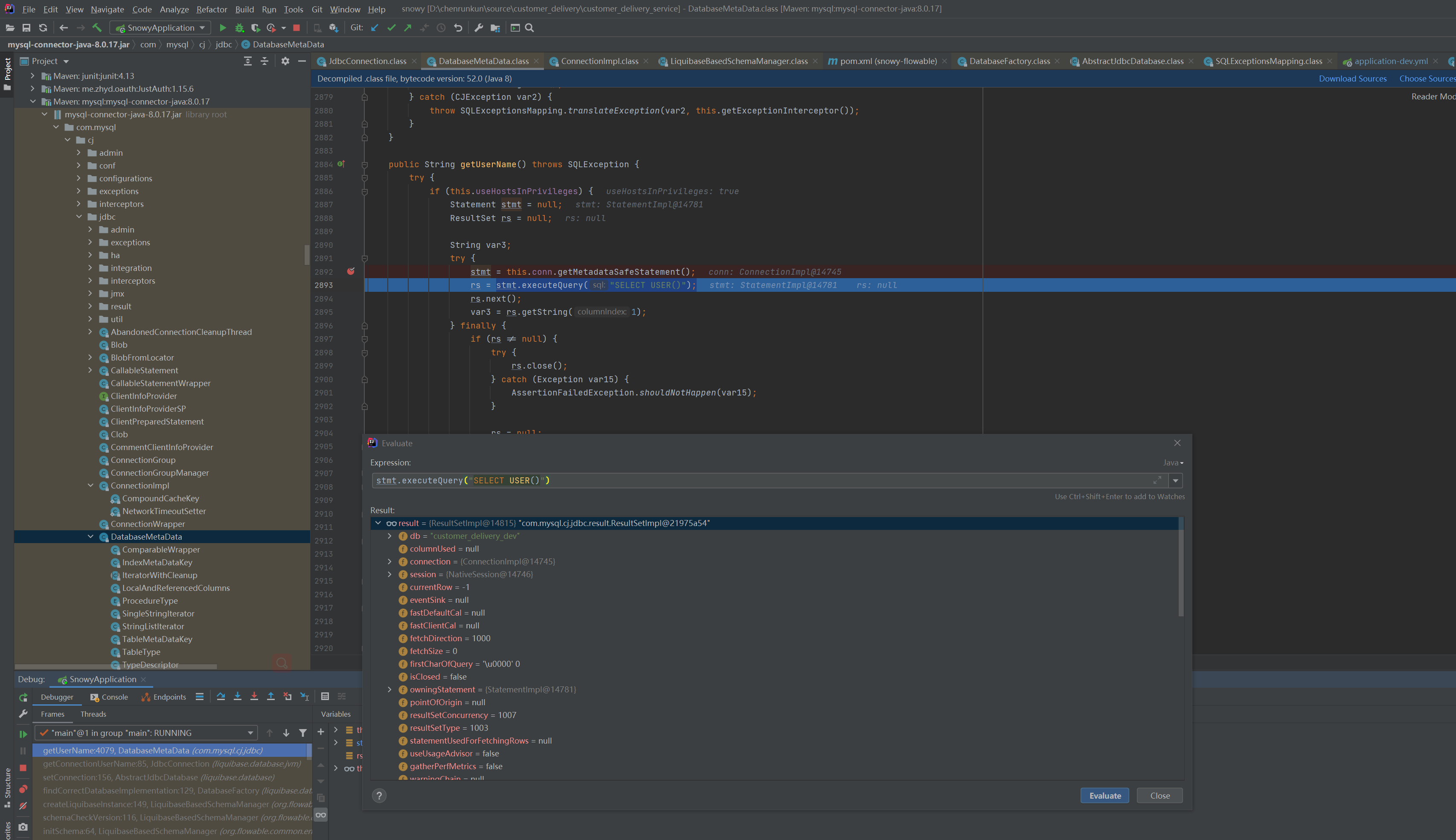Toggle Mute Breakpoints in debug sidebar
This screenshot has height=840, width=1456.
coord(23,805)
